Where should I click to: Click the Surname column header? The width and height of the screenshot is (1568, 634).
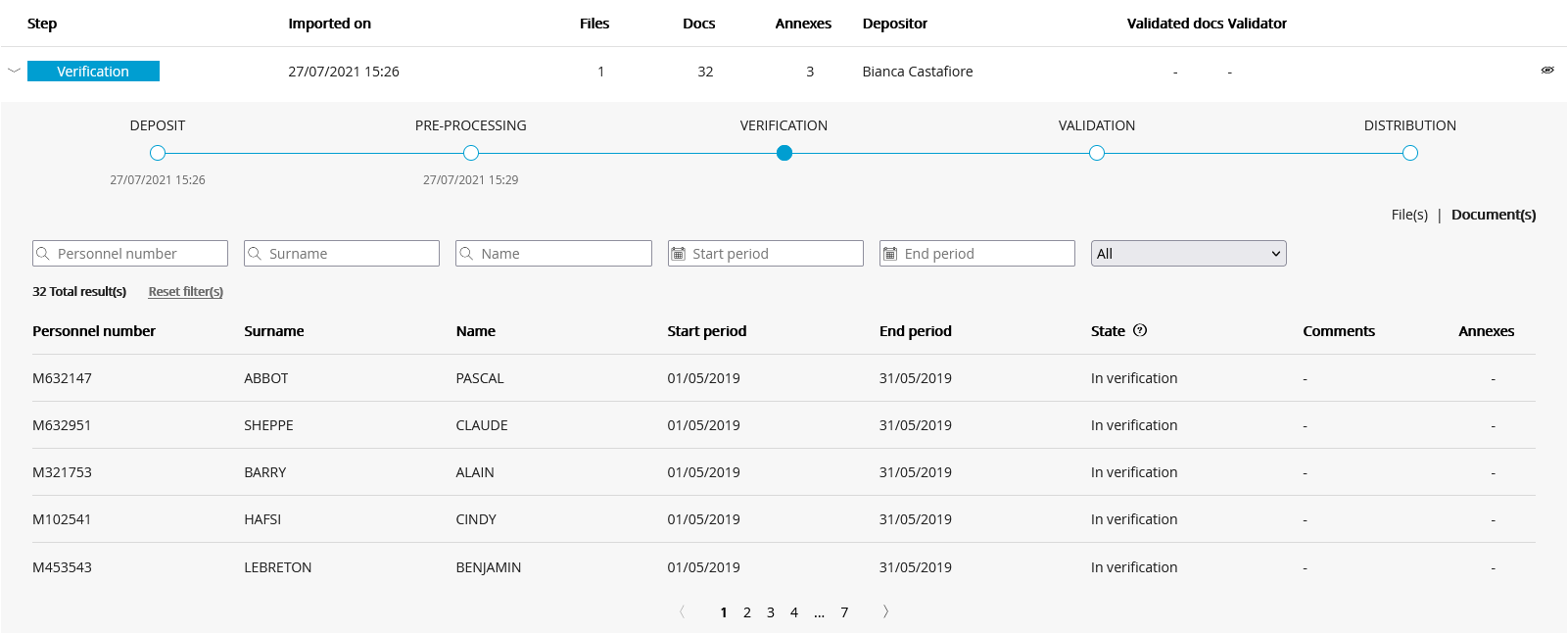[x=274, y=331]
